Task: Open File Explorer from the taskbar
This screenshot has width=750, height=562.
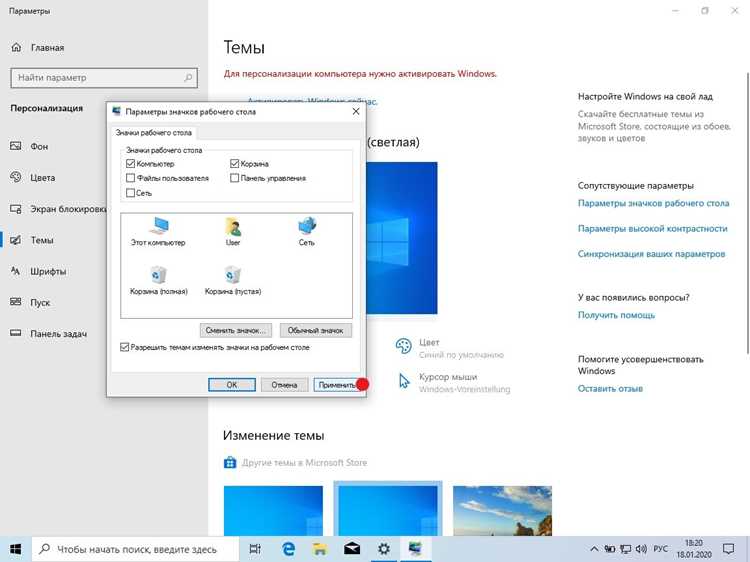Action: [320, 549]
